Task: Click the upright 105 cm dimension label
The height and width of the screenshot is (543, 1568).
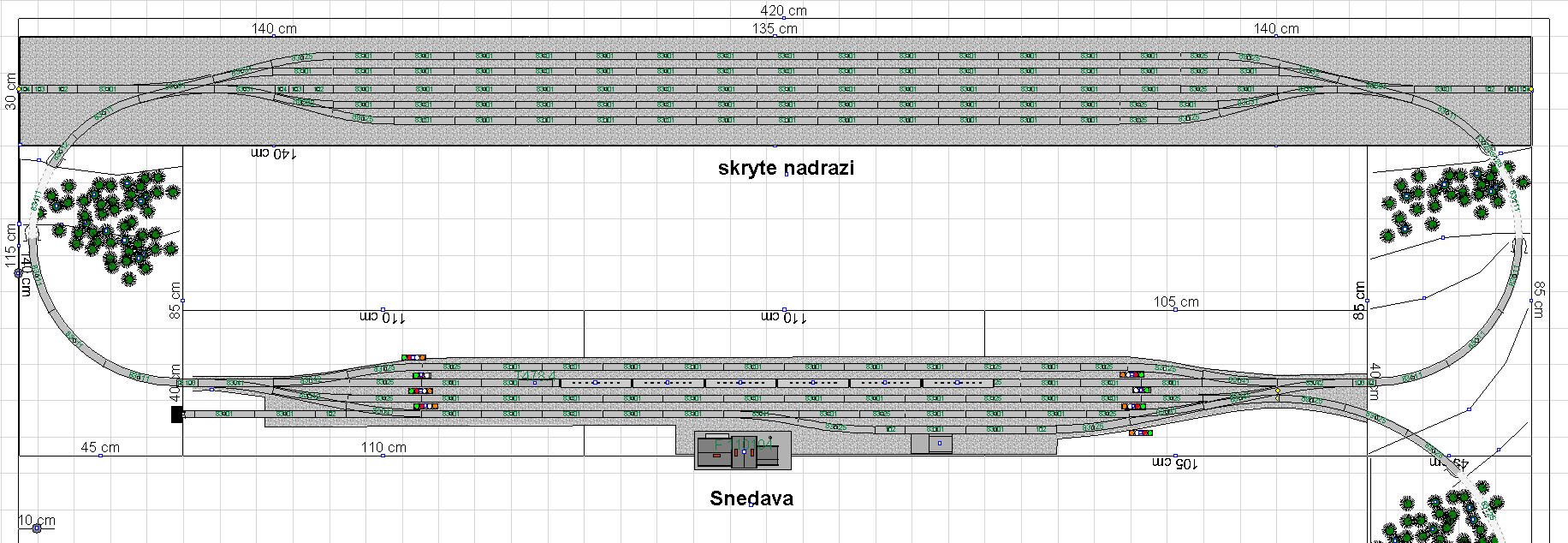Action: click(x=1175, y=301)
